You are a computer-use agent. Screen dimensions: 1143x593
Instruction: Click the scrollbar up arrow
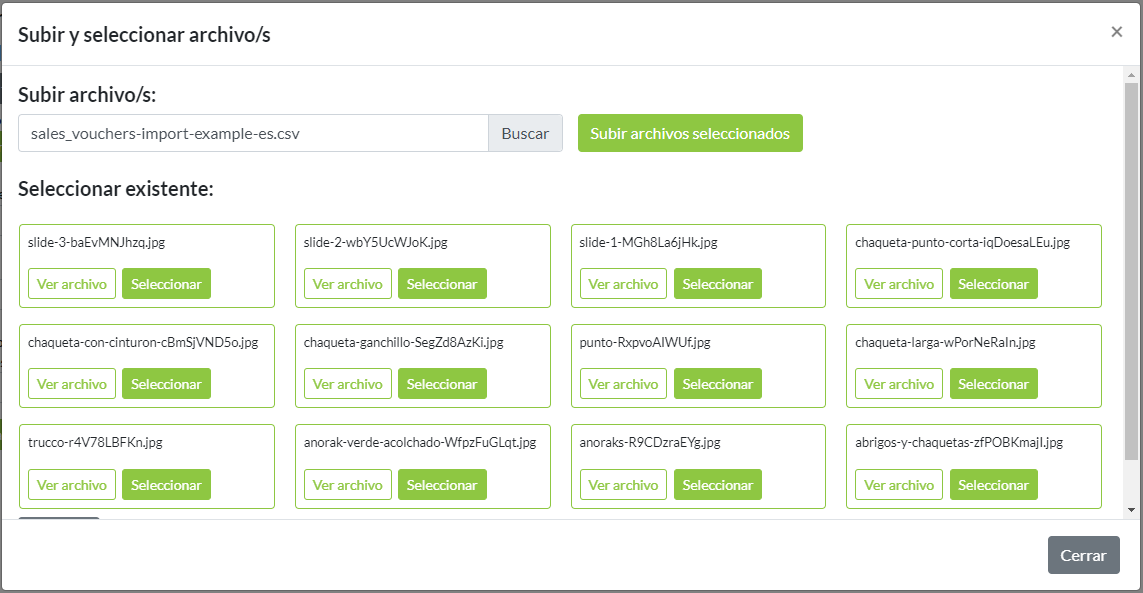tap(1131, 75)
